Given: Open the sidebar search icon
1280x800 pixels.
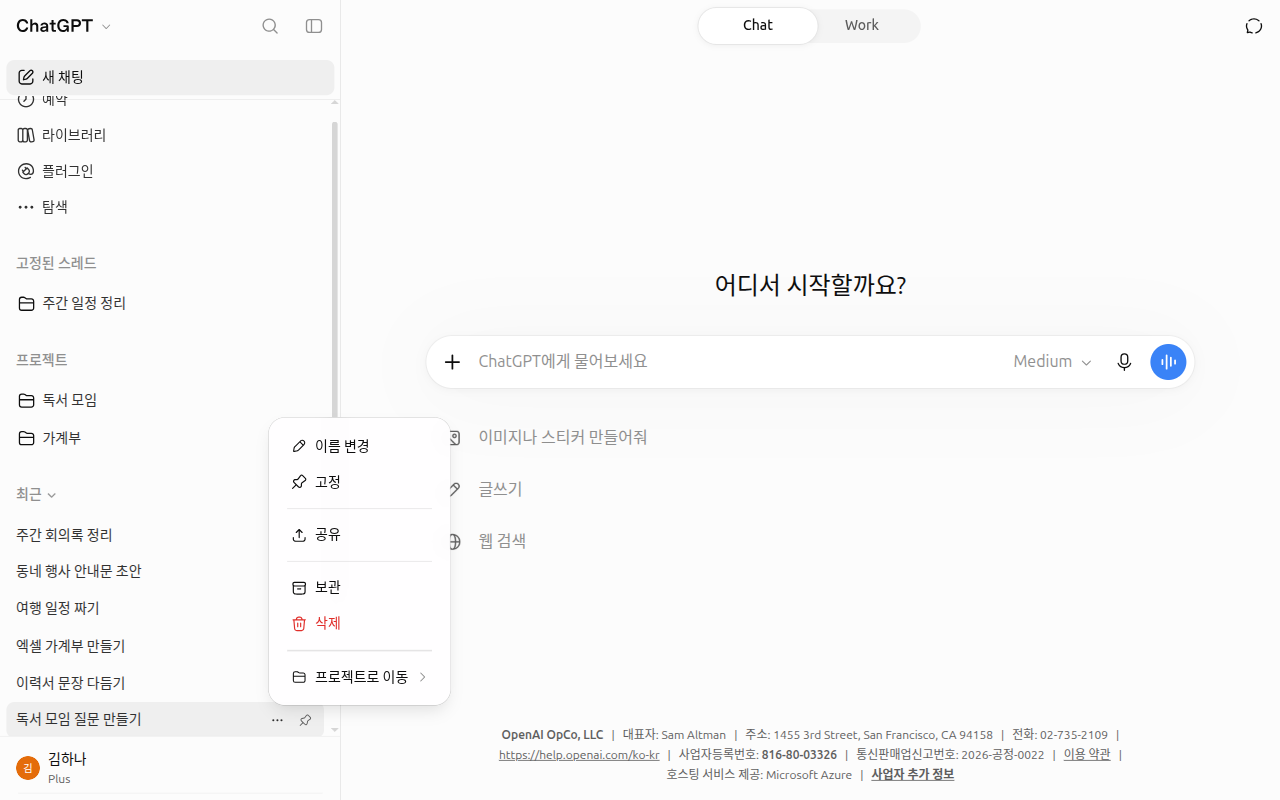Looking at the screenshot, I should [x=270, y=26].
